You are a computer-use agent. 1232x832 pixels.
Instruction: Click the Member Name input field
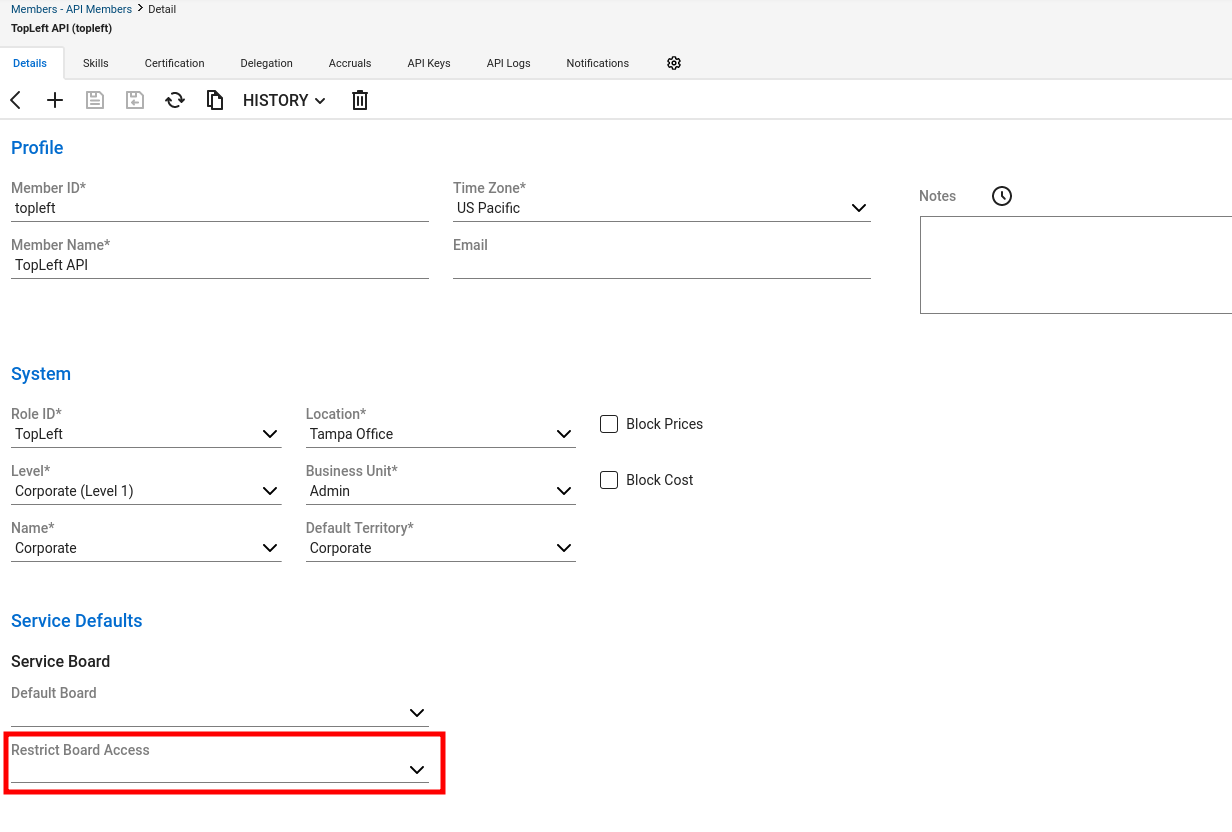click(x=220, y=265)
